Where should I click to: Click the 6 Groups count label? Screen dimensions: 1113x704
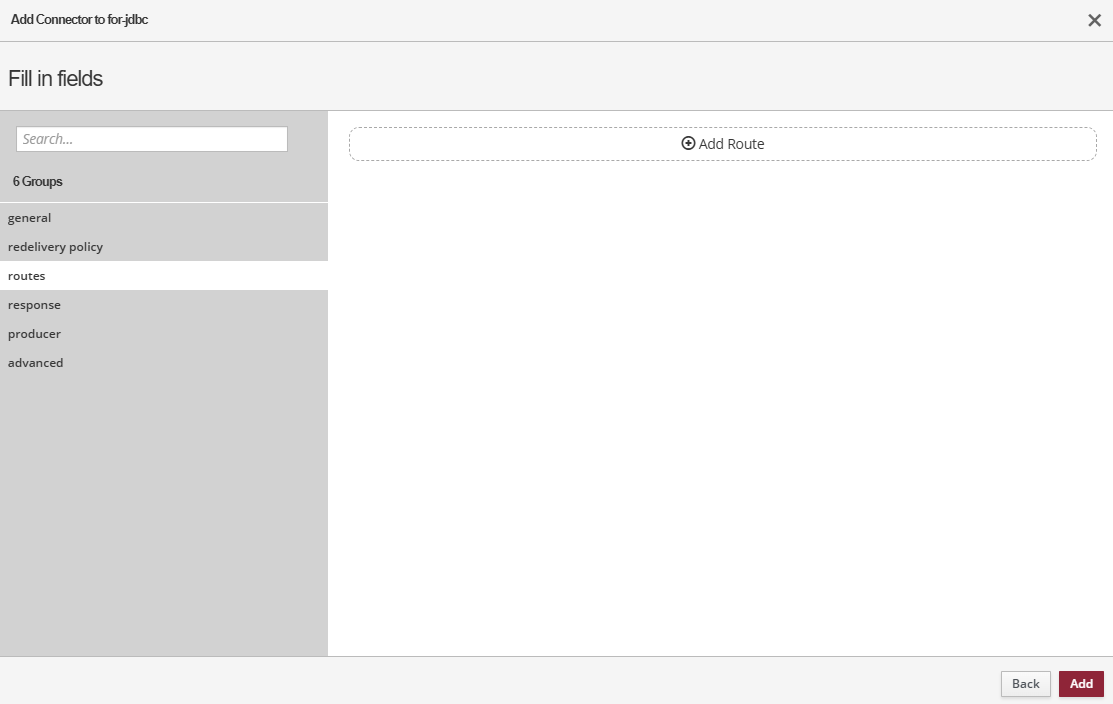tap(38, 182)
